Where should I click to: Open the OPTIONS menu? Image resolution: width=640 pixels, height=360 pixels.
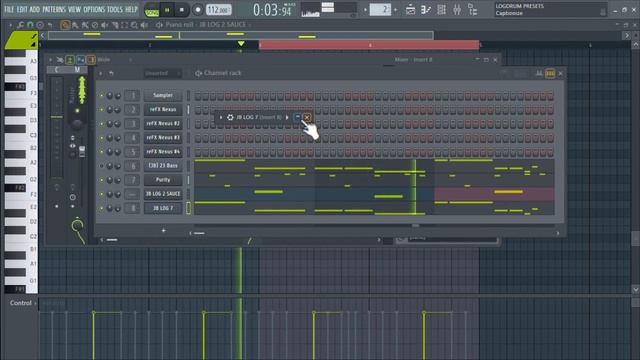pyautogui.click(x=94, y=9)
